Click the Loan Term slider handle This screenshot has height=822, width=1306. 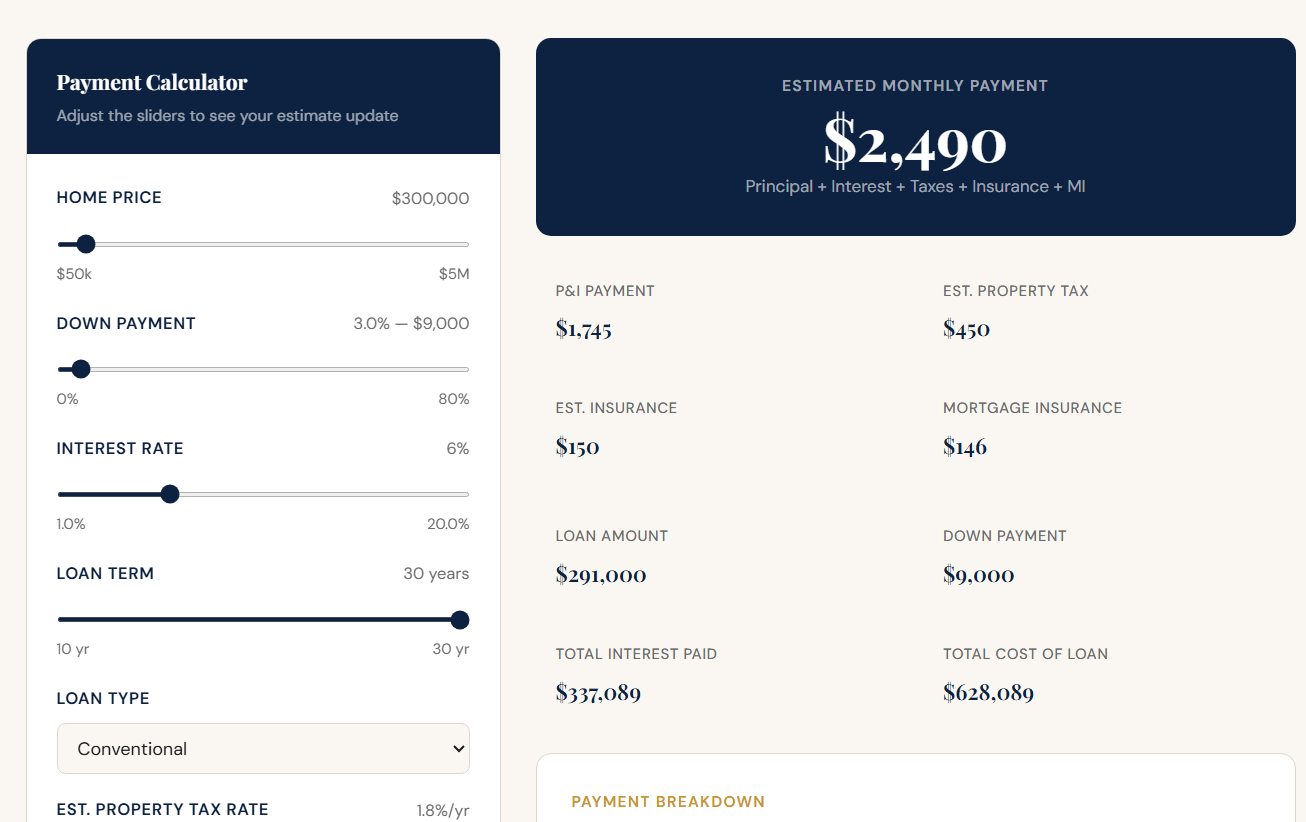tap(460, 620)
